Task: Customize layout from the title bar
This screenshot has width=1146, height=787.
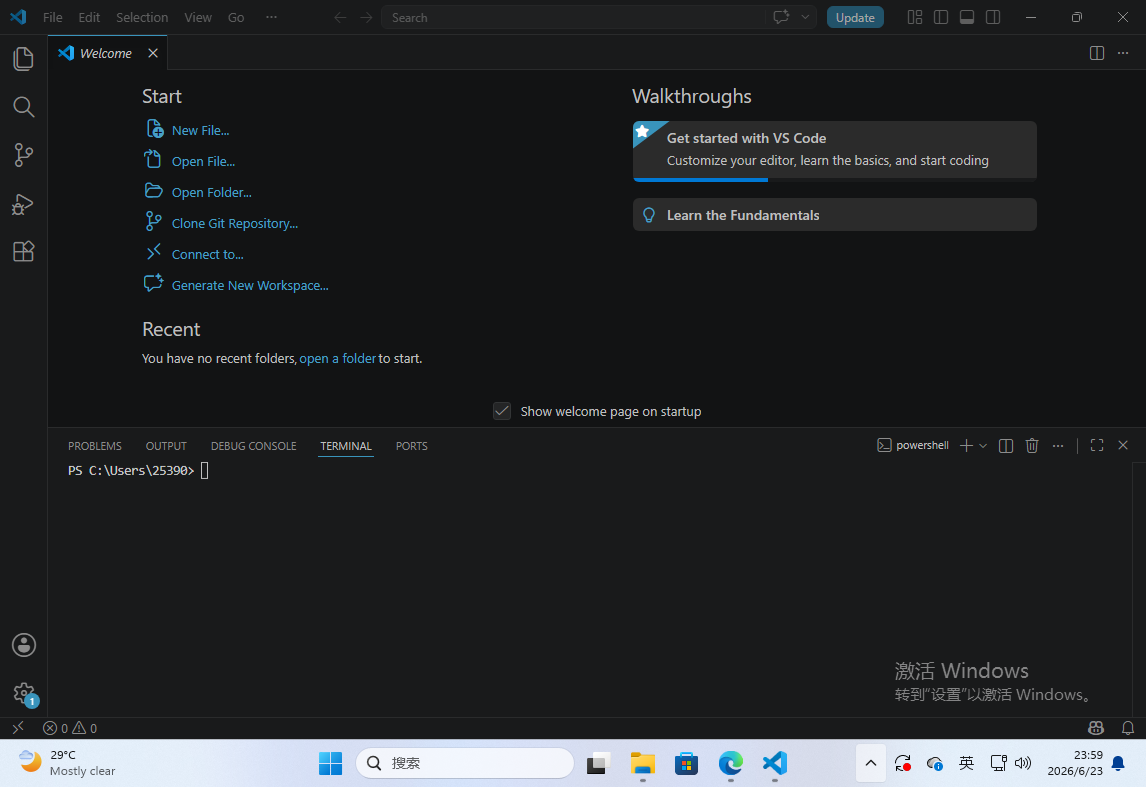Action: click(914, 17)
